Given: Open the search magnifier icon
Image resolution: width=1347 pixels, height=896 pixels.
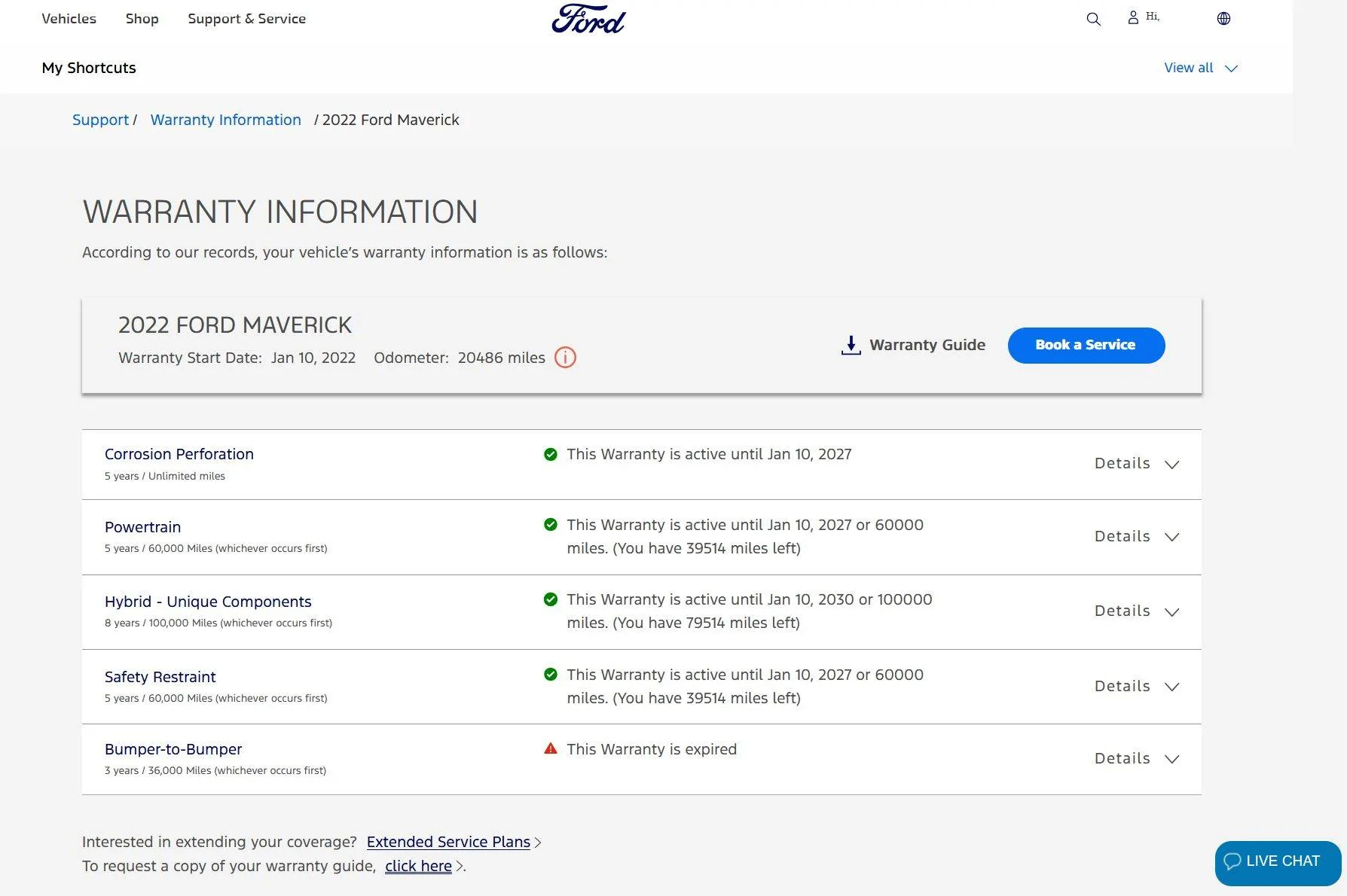Looking at the screenshot, I should click(x=1093, y=19).
